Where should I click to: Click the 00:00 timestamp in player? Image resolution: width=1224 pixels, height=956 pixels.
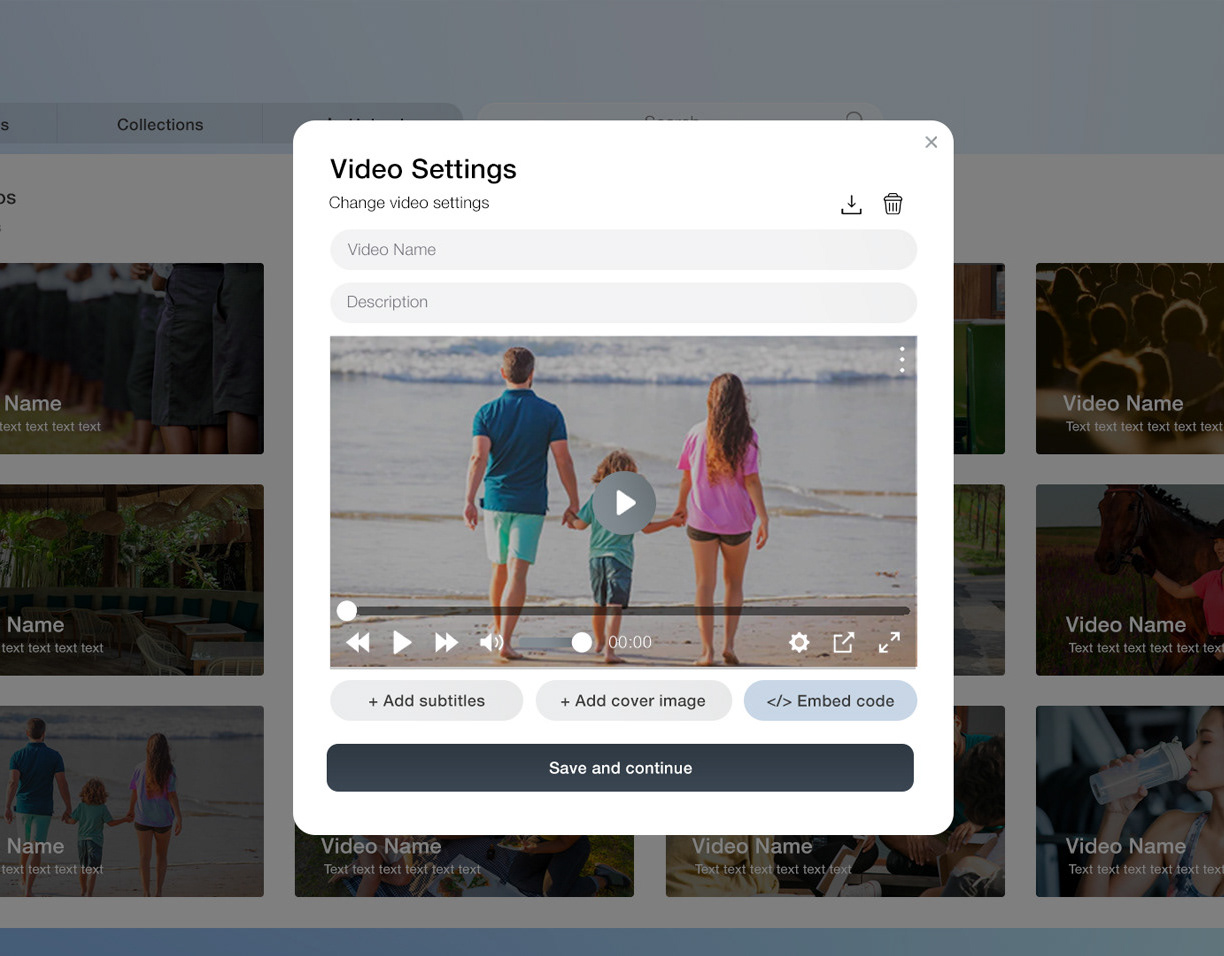[630, 643]
